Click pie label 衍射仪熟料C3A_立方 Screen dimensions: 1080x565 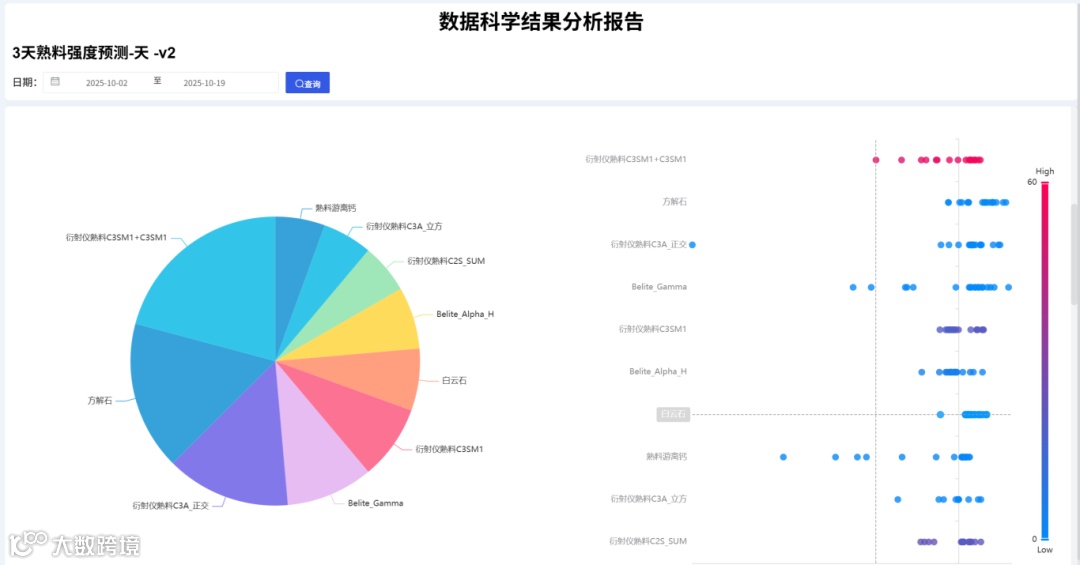point(404,226)
